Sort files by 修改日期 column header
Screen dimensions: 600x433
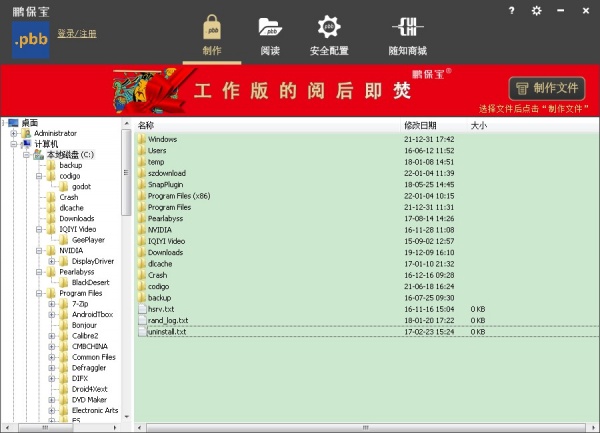[x=420, y=125]
